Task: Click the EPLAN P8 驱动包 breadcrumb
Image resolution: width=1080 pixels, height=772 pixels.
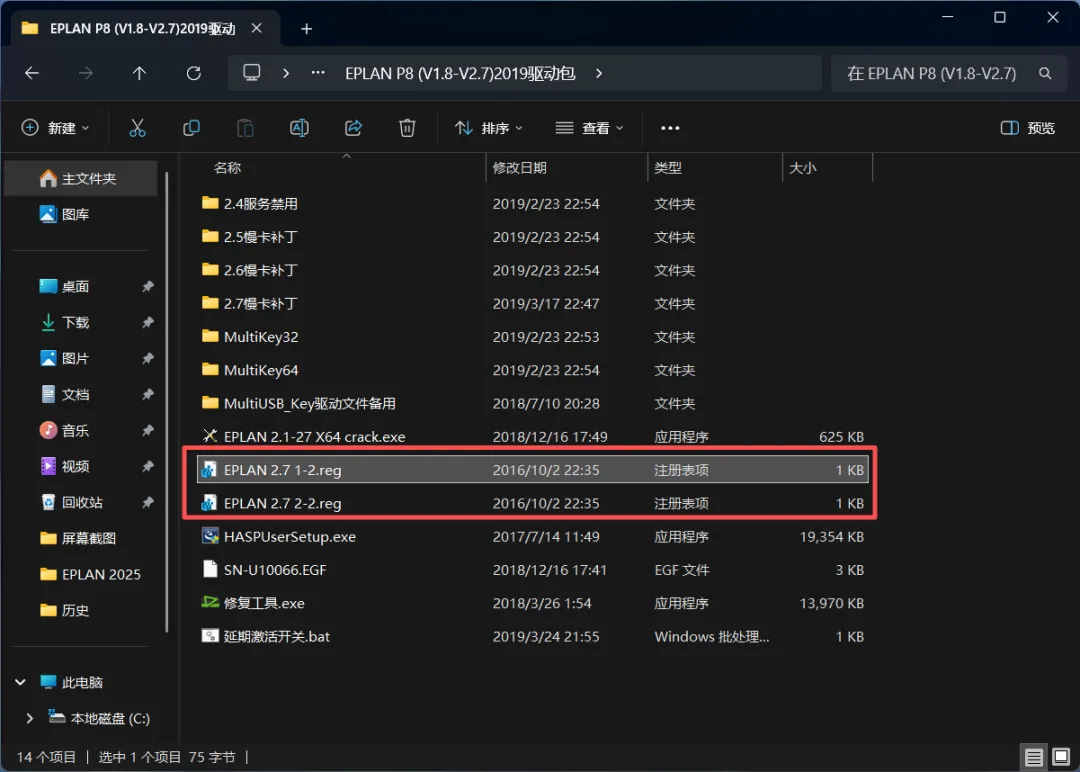Action: click(460, 73)
